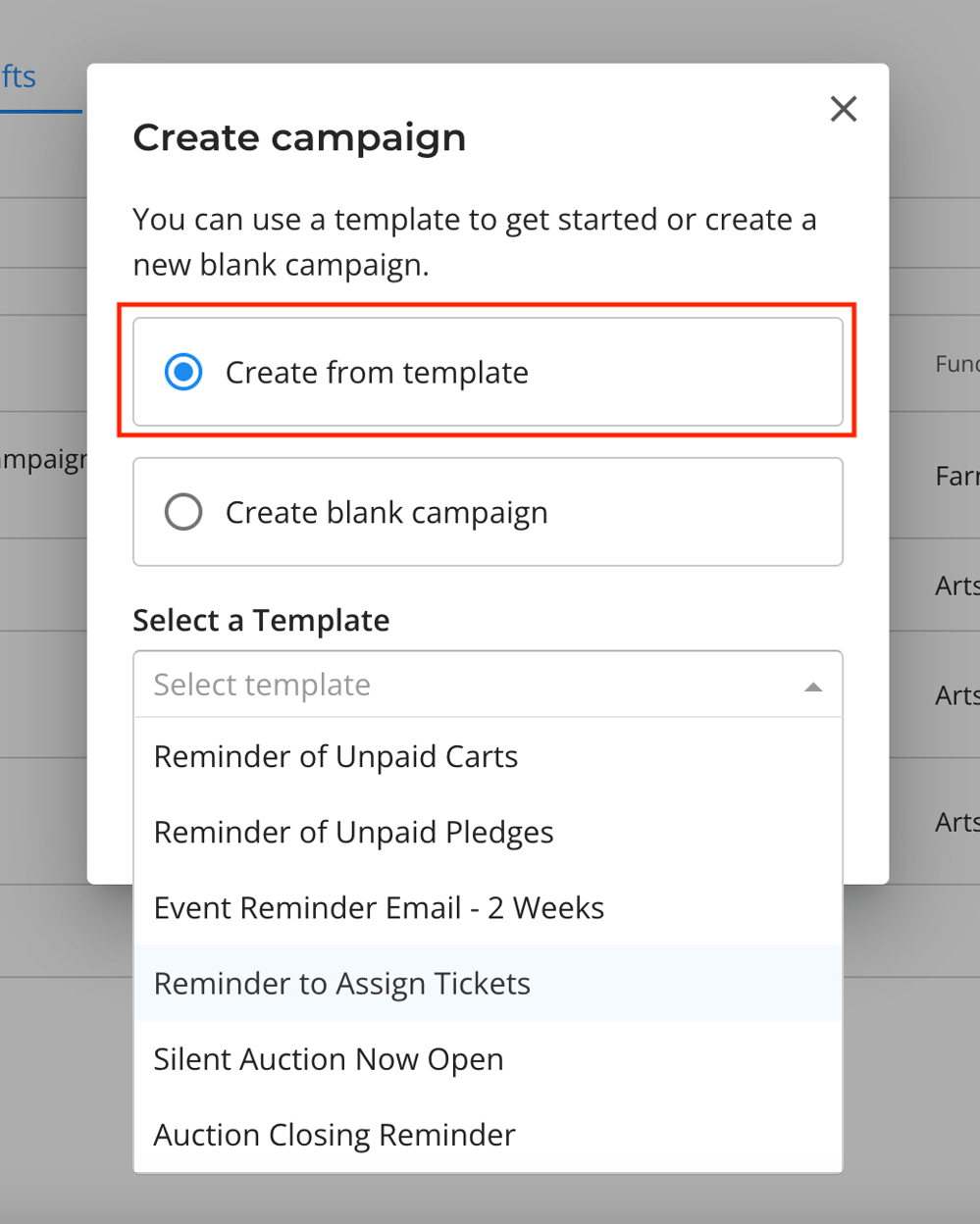Collapse the Select template dropdown arrow
980x1224 pixels.
click(x=812, y=687)
